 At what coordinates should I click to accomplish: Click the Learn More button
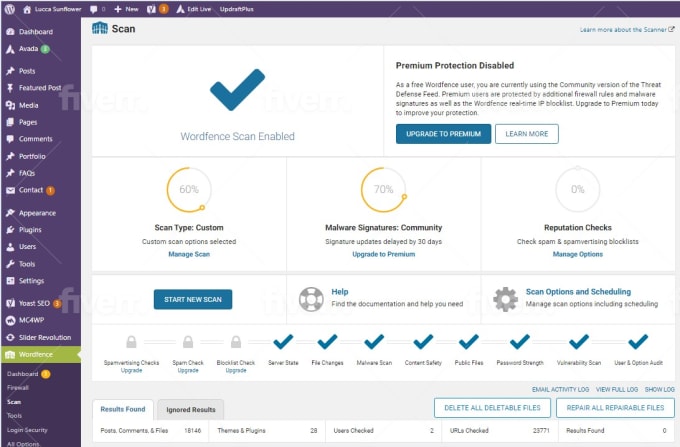click(526, 134)
